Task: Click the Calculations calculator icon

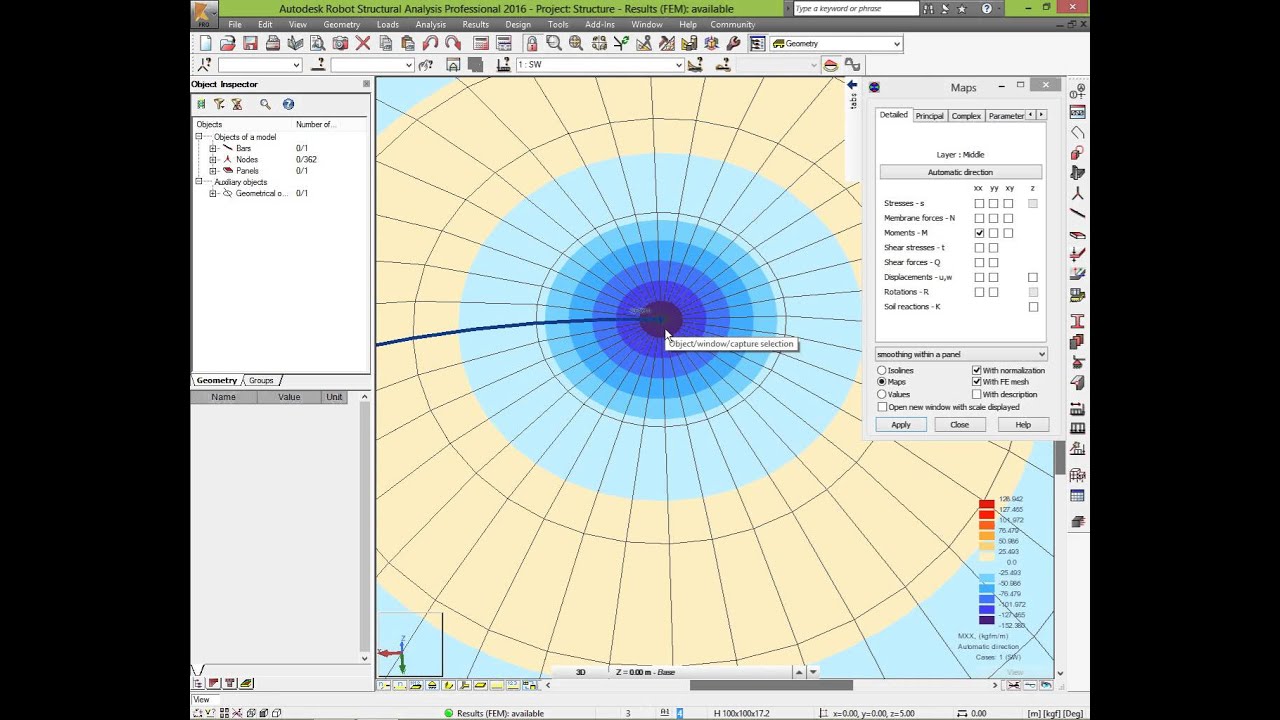Action: click(481, 43)
